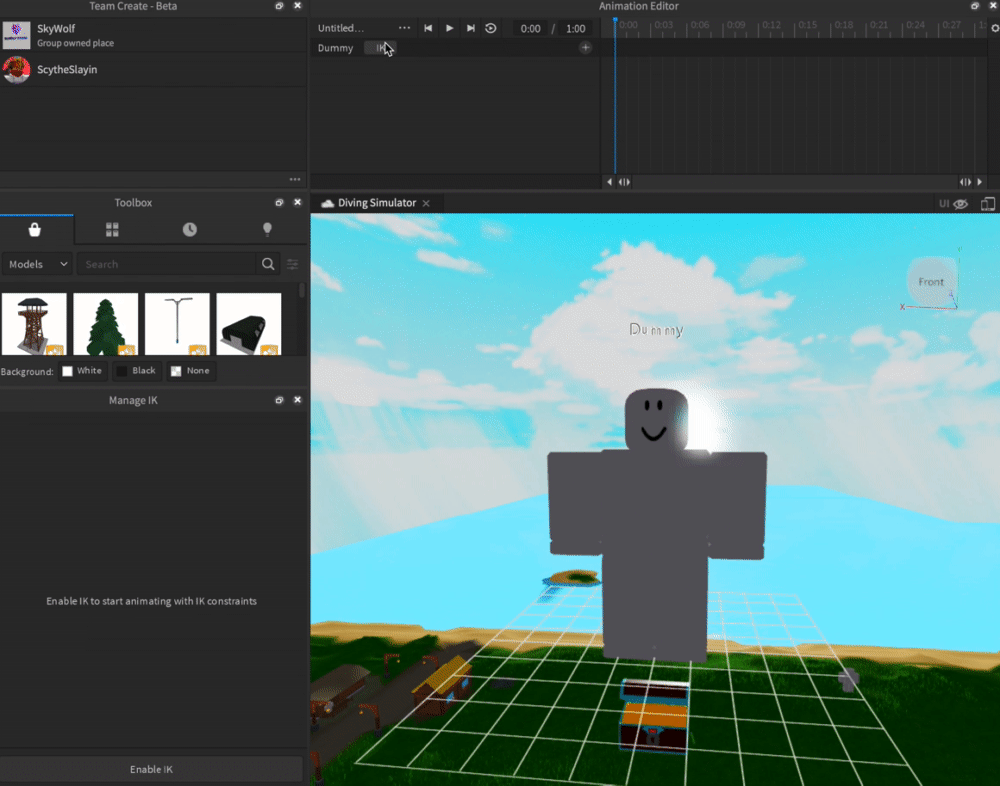Open Animation Editor timeline settings gear
Image resolution: width=1000 pixels, height=786 pixels.
tap(994, 28)
